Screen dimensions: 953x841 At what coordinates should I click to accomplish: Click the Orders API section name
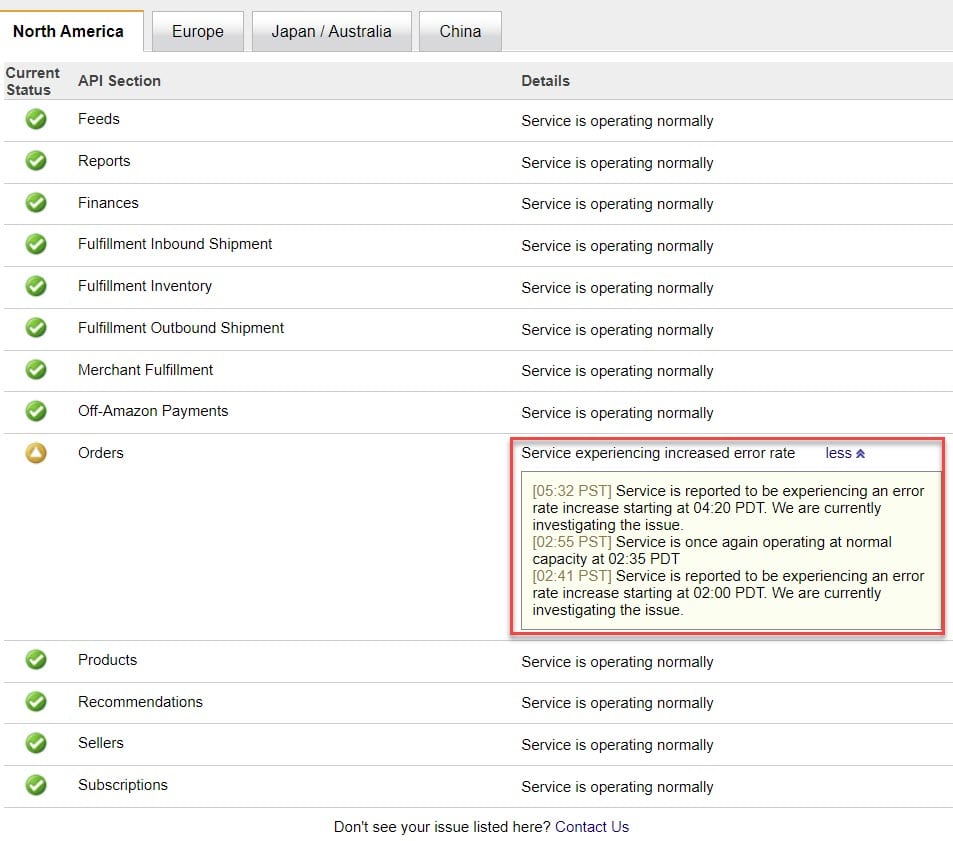(101, 453)
